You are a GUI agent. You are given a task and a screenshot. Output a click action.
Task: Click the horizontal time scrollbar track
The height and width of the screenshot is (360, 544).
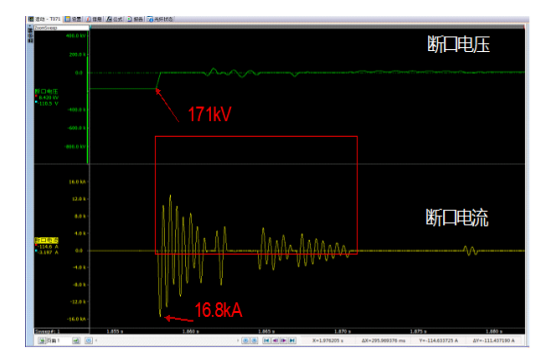pos(167,341)
